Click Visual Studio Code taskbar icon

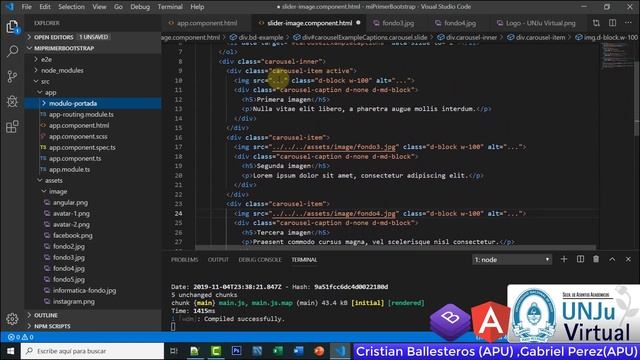pos(340,351)
